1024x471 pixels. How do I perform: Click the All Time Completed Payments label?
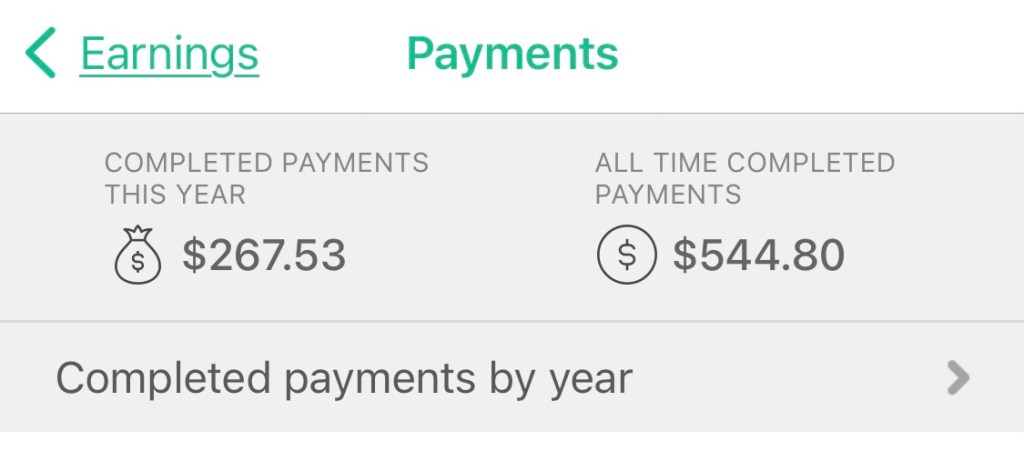(744, 177)
